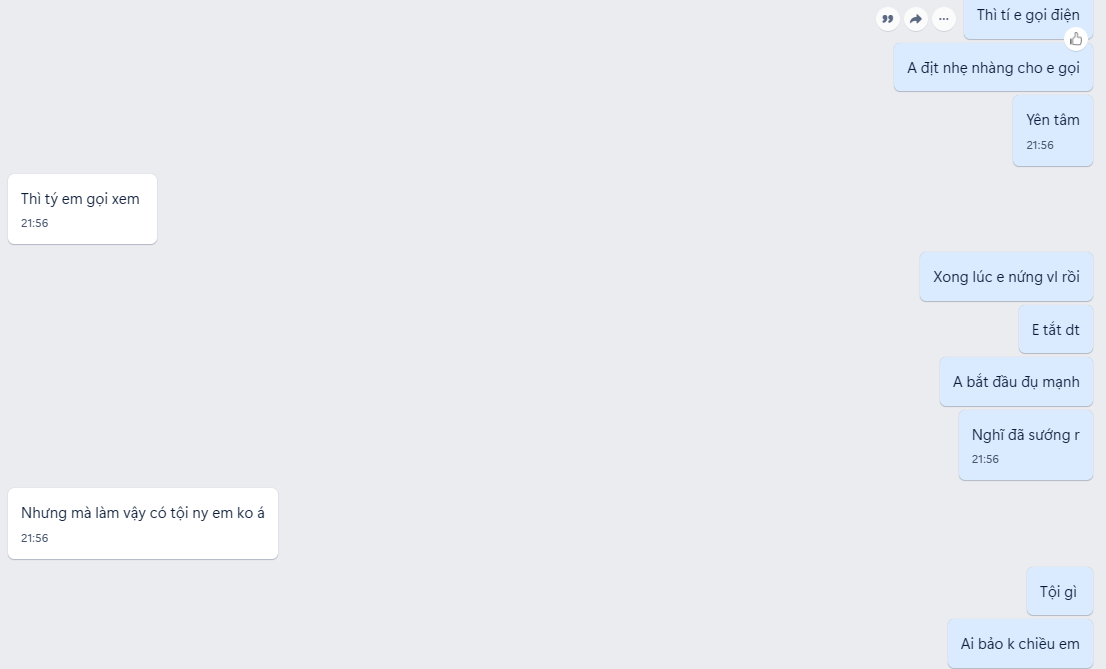
Task: Select the message ending with 'cho e gọi'
Action: point(993,68)
